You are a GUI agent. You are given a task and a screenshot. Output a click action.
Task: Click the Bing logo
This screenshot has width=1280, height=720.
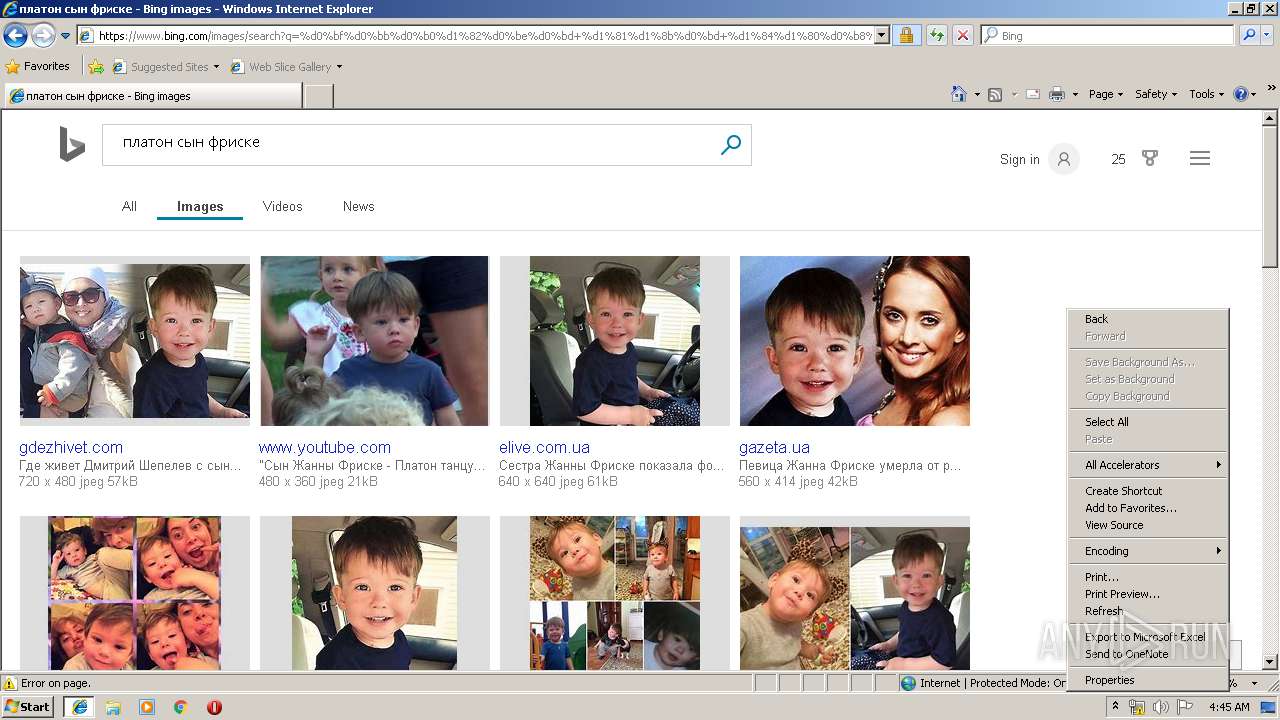(72, 145)
